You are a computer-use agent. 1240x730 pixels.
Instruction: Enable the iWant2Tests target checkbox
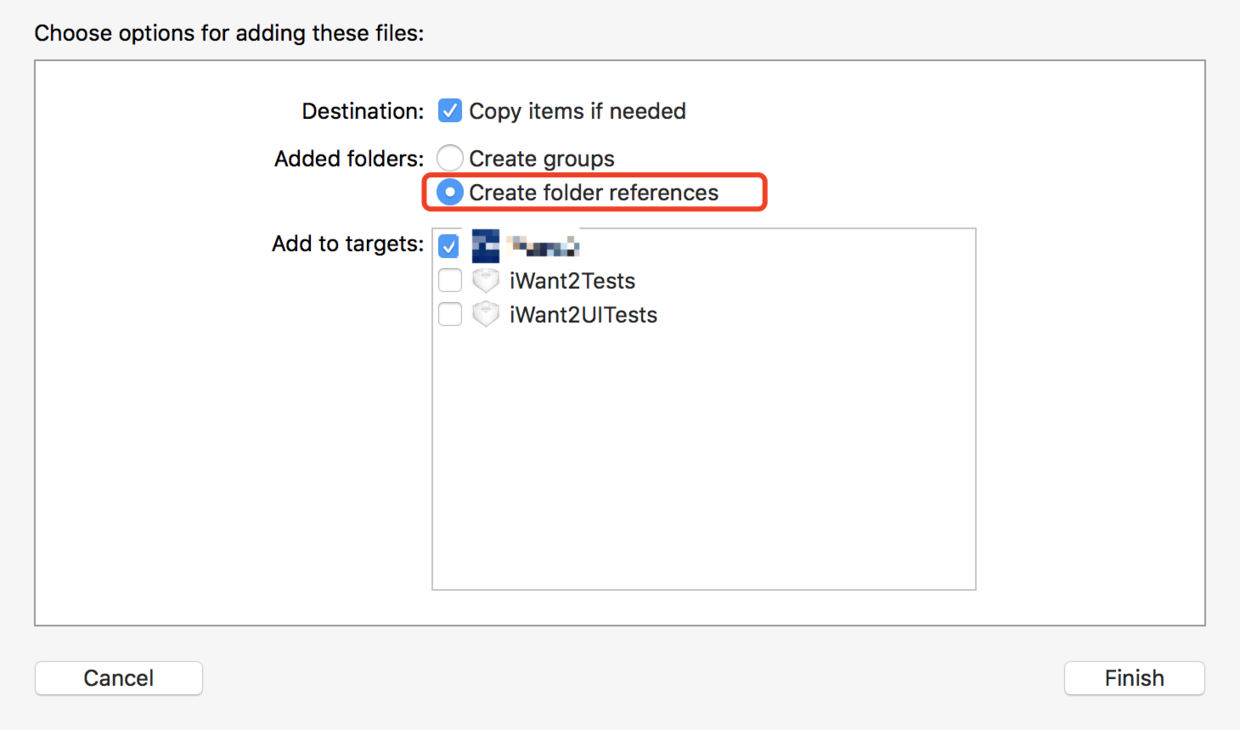coord(450,281)
